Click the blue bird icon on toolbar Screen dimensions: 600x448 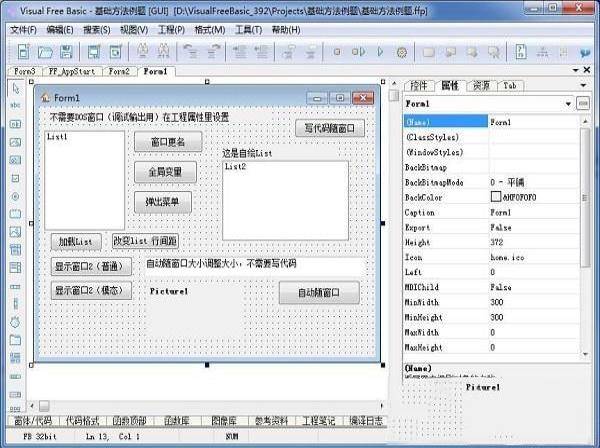[x=585, y=52]
